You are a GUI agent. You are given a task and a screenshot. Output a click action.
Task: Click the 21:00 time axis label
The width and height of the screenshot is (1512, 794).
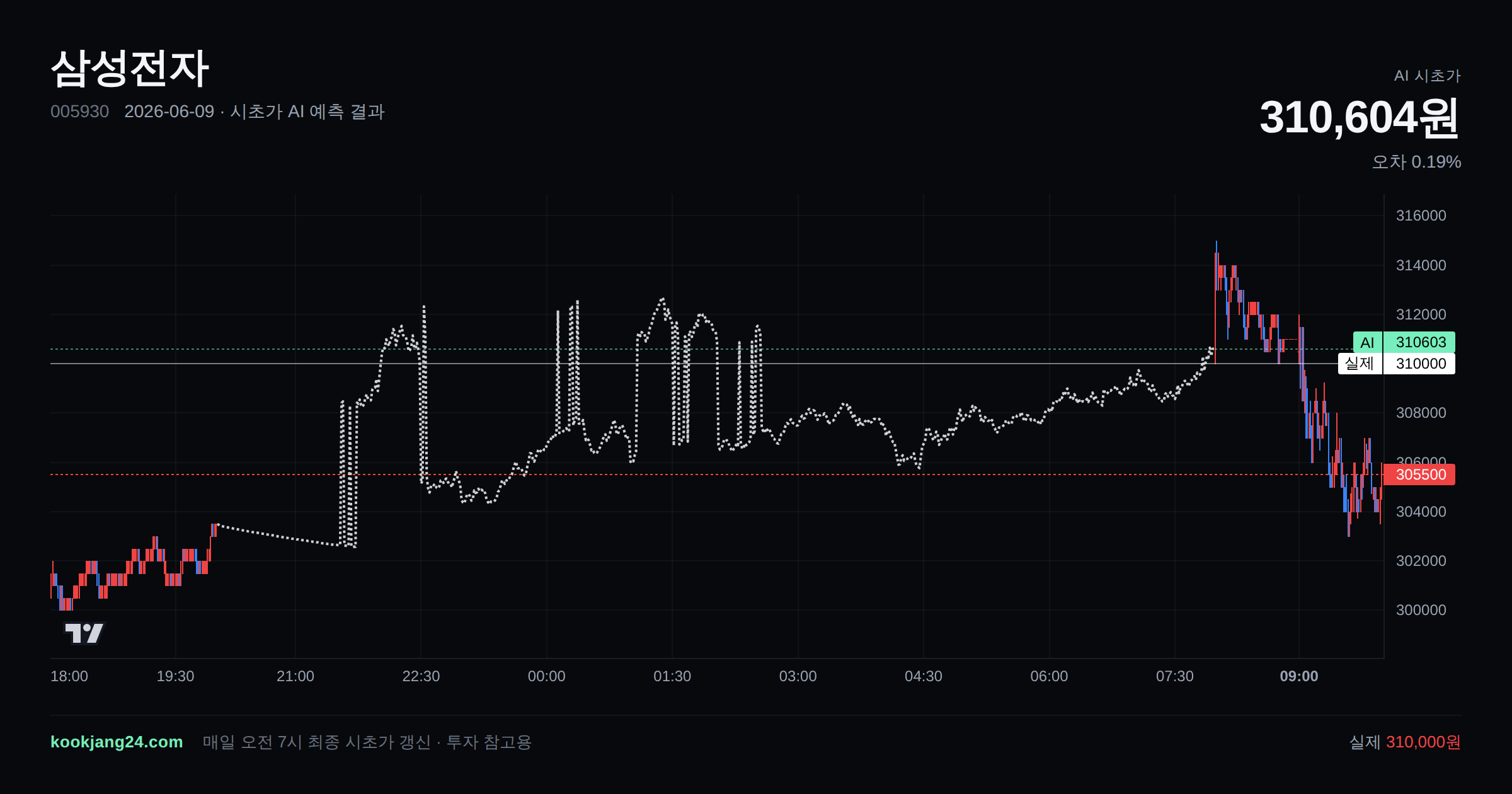tap(295, 676)
